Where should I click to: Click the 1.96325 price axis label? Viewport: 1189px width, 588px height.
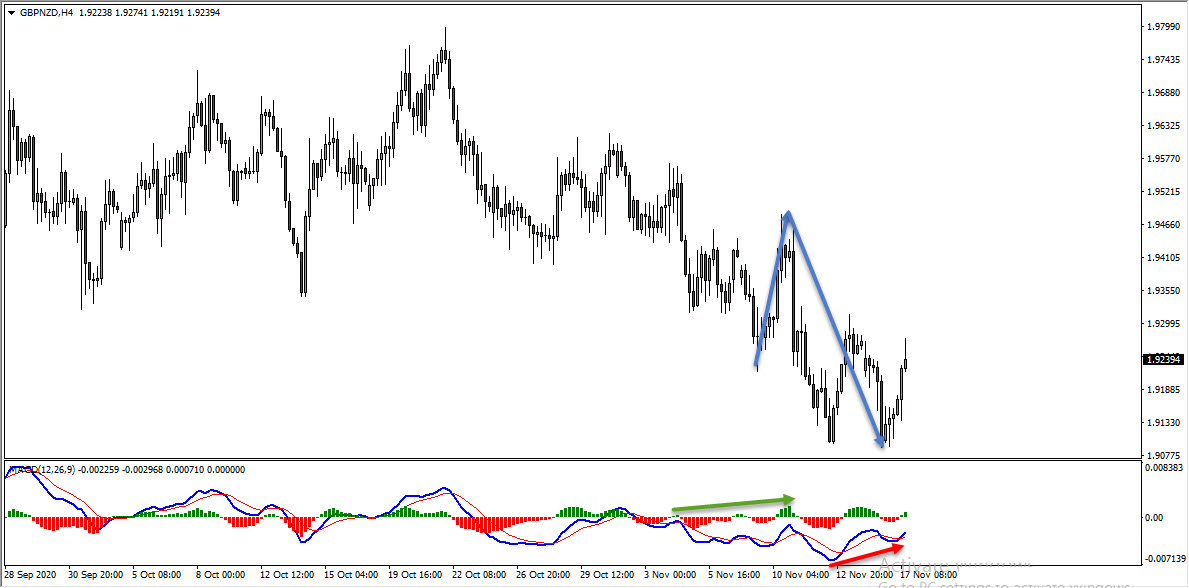tap(1162, 125)
